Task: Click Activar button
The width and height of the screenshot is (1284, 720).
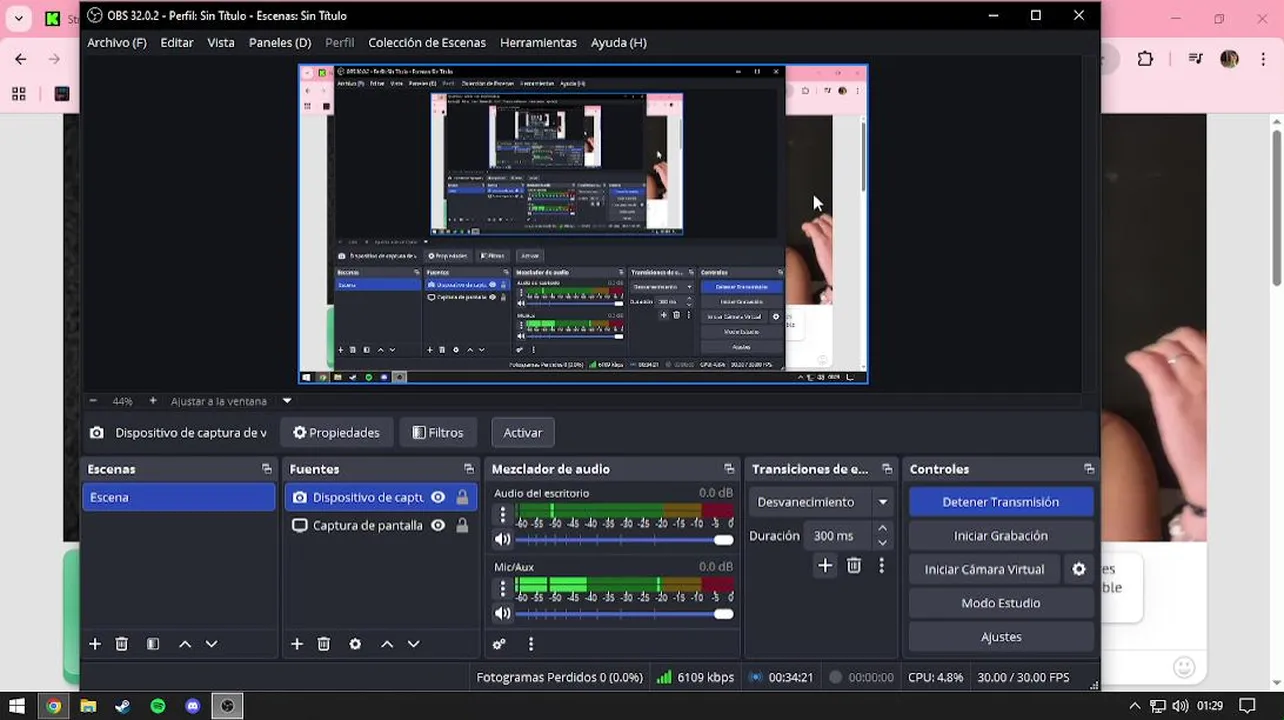Action: pos(523,433)
